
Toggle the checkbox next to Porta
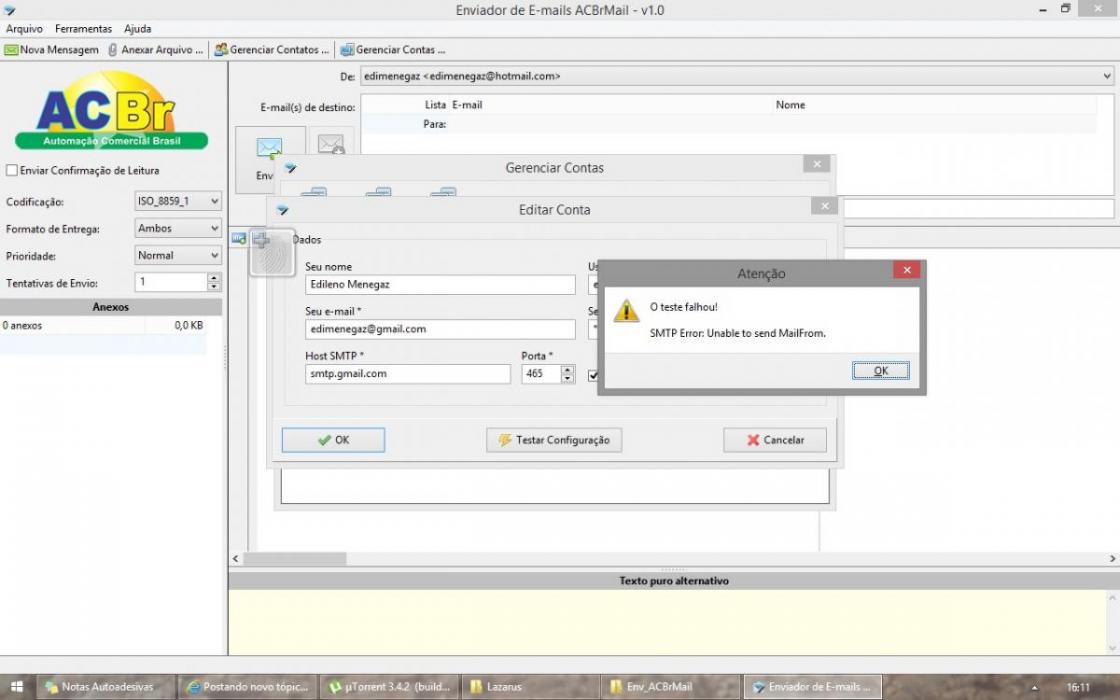[x=593, y=375]
